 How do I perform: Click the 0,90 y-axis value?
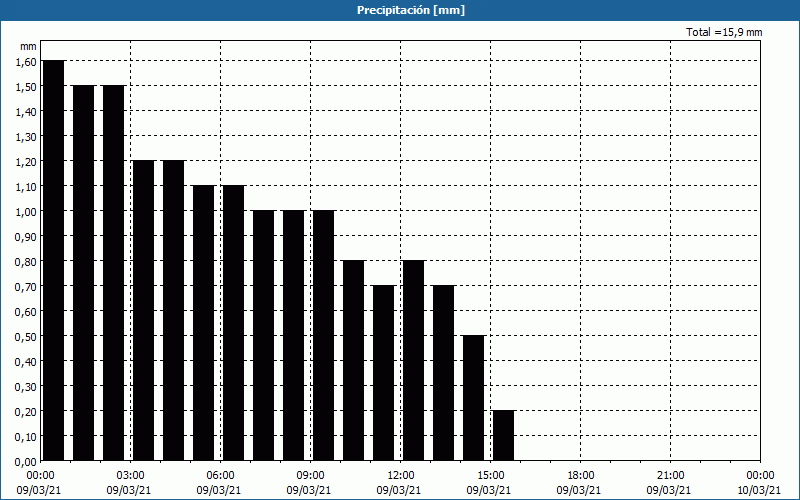26,236
